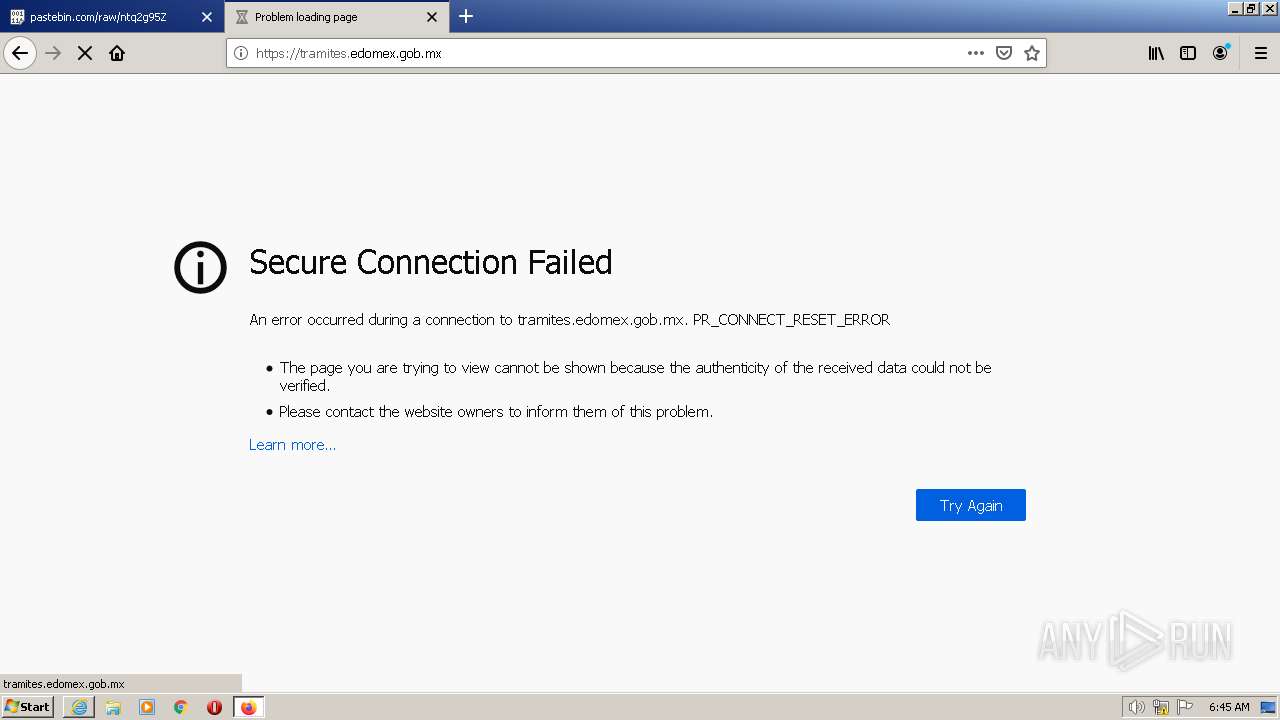Open the Learn more link
Viewport: 1280px width, 720px height.
[292, 445]
